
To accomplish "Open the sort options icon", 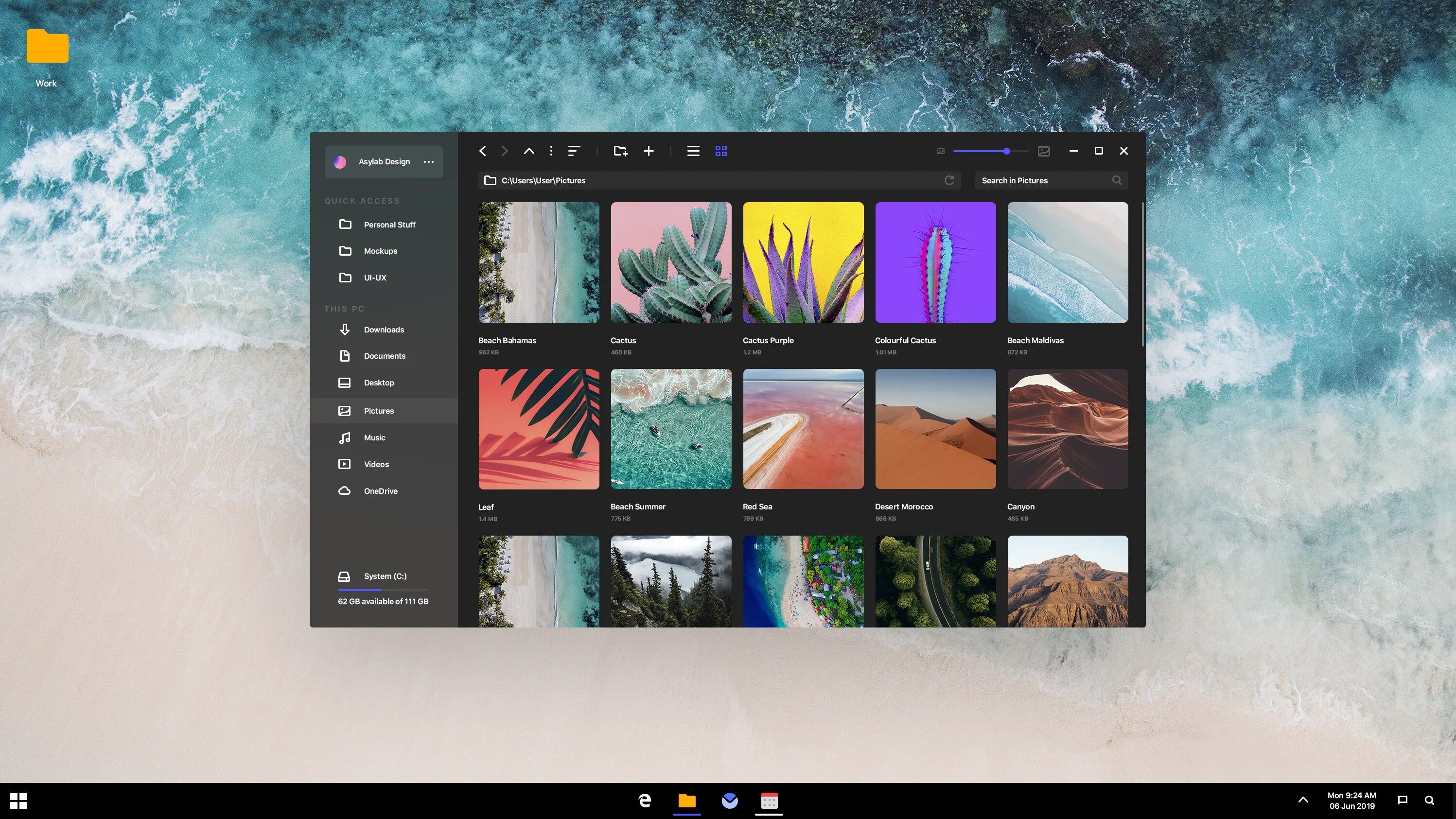I will click(574, 151).
